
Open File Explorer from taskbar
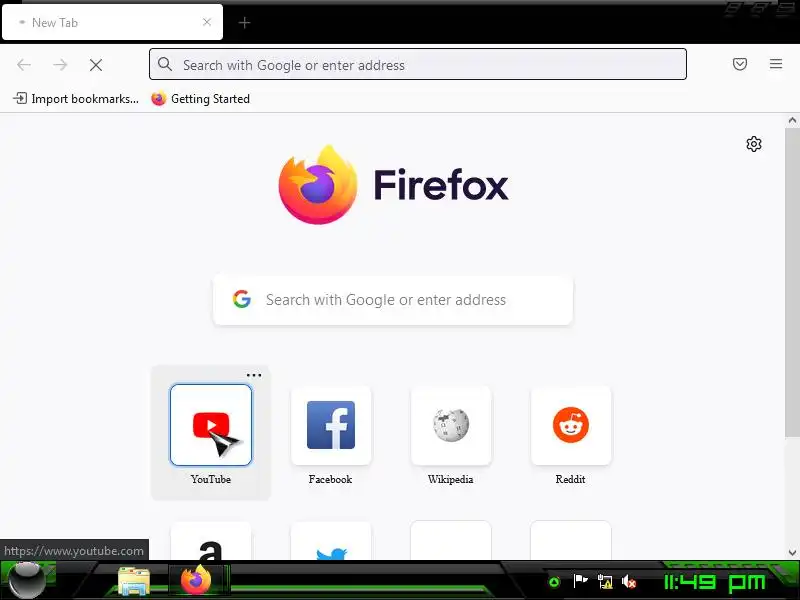tap(134, 581)
